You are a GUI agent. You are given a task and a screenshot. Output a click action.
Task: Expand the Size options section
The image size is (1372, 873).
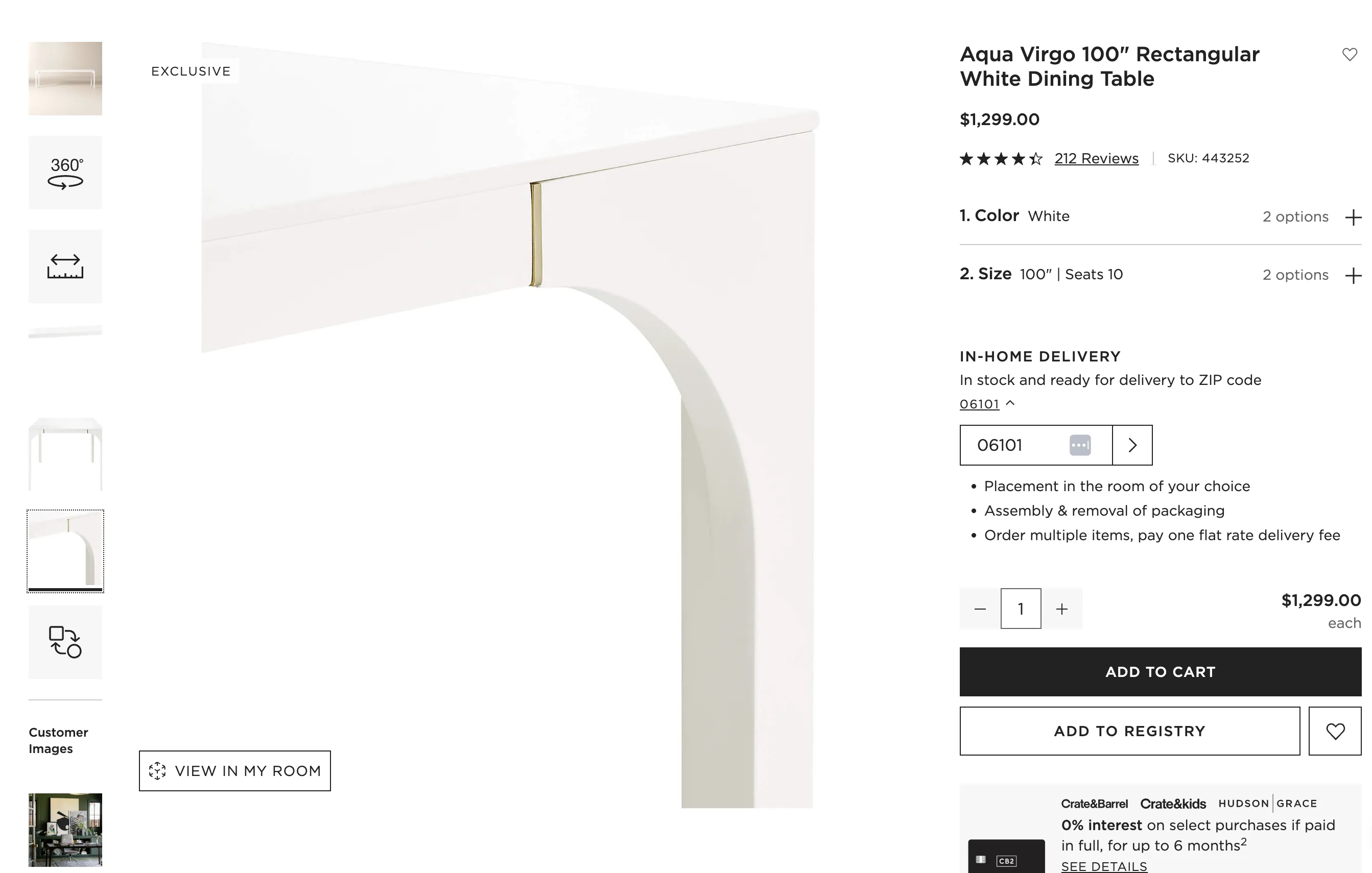[1353, 276]
